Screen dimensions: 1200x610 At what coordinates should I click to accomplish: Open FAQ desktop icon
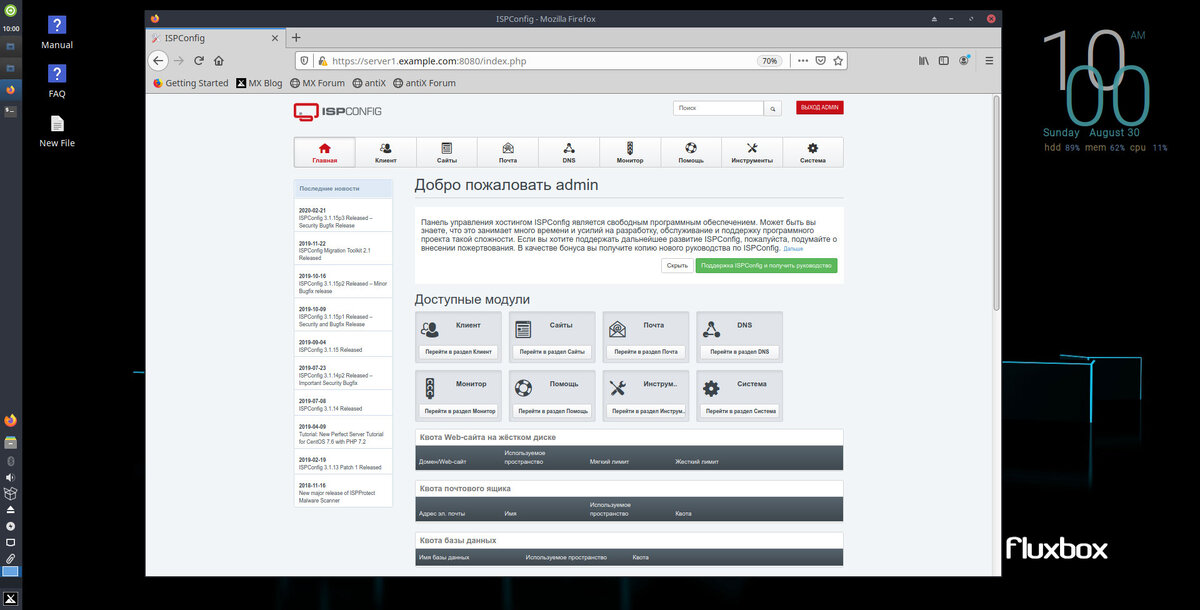coord(57,81)
